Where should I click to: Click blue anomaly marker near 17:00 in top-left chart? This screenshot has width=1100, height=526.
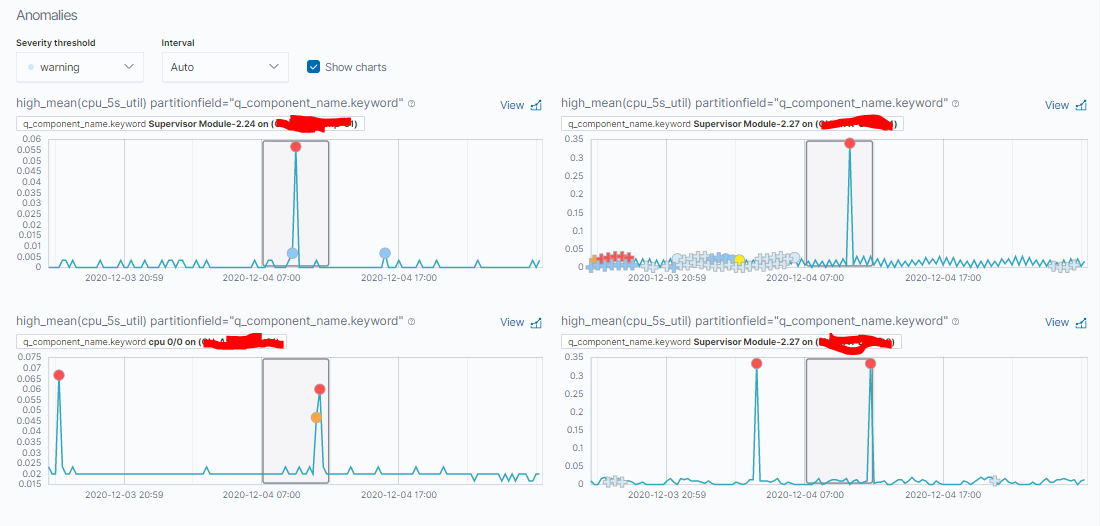(x=385, y=253)
